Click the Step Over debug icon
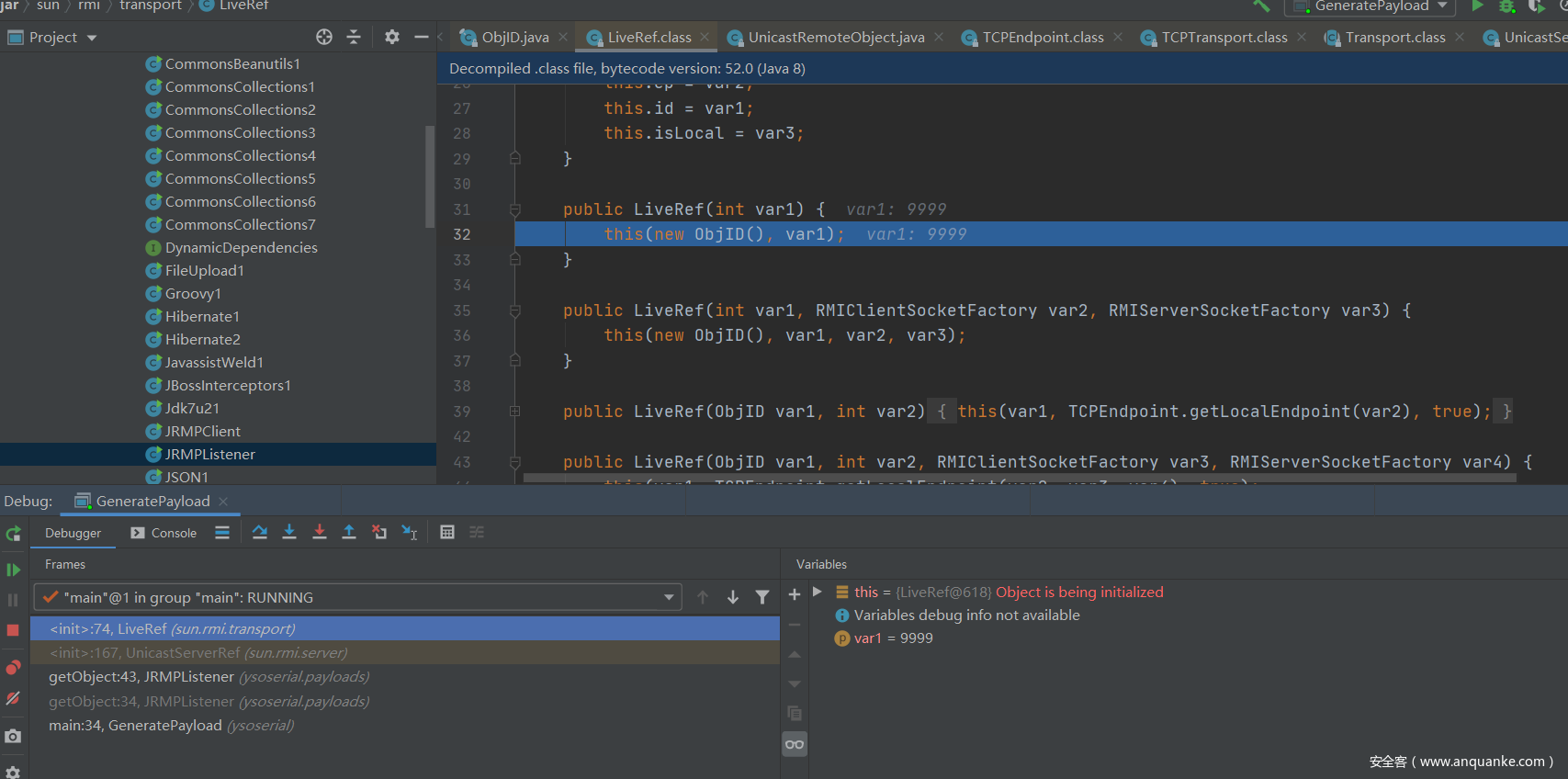This screenshot has height=779, width=1568. [x=260, y=532]
